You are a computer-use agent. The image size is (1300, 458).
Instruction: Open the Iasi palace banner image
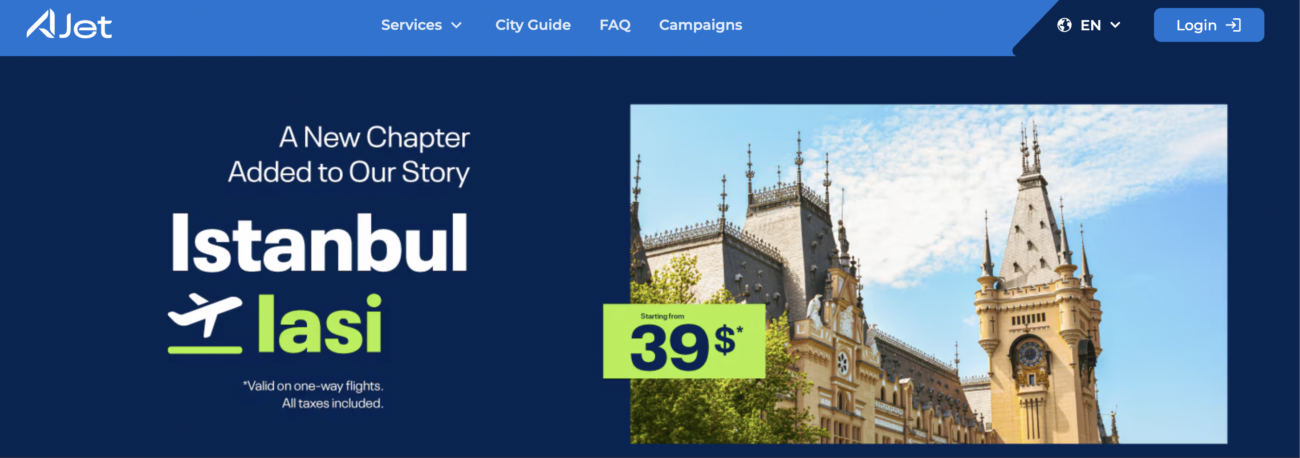[x=928, y=274]
